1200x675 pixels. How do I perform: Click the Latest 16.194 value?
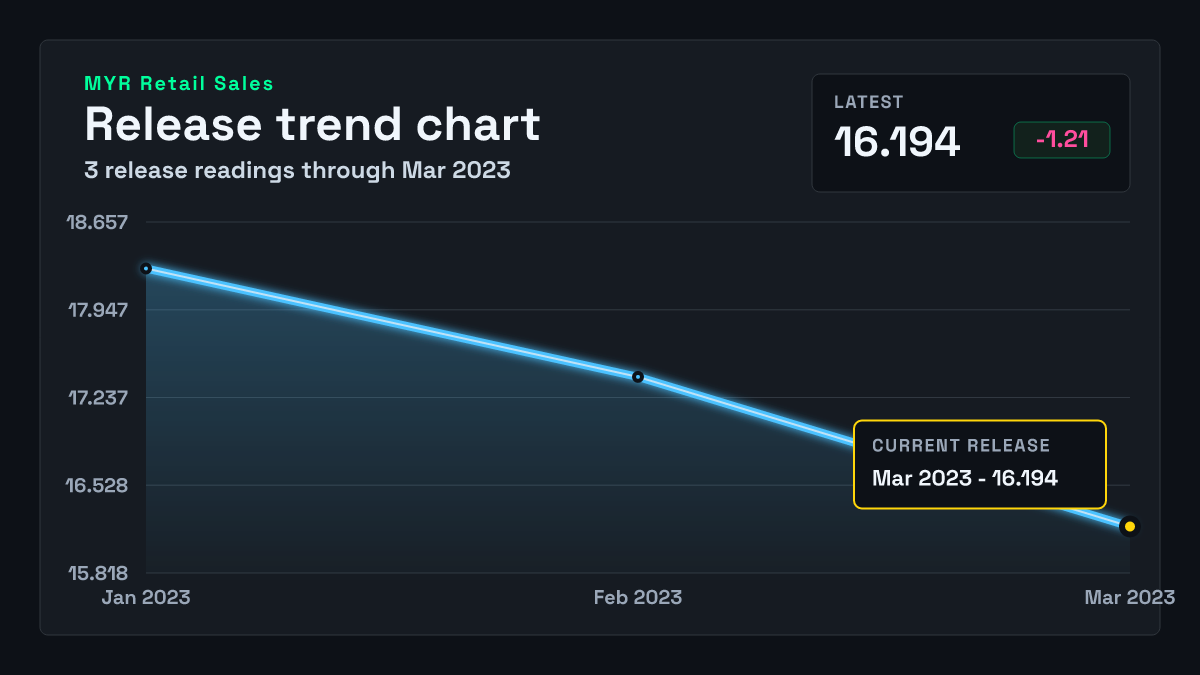click(897, 142)
